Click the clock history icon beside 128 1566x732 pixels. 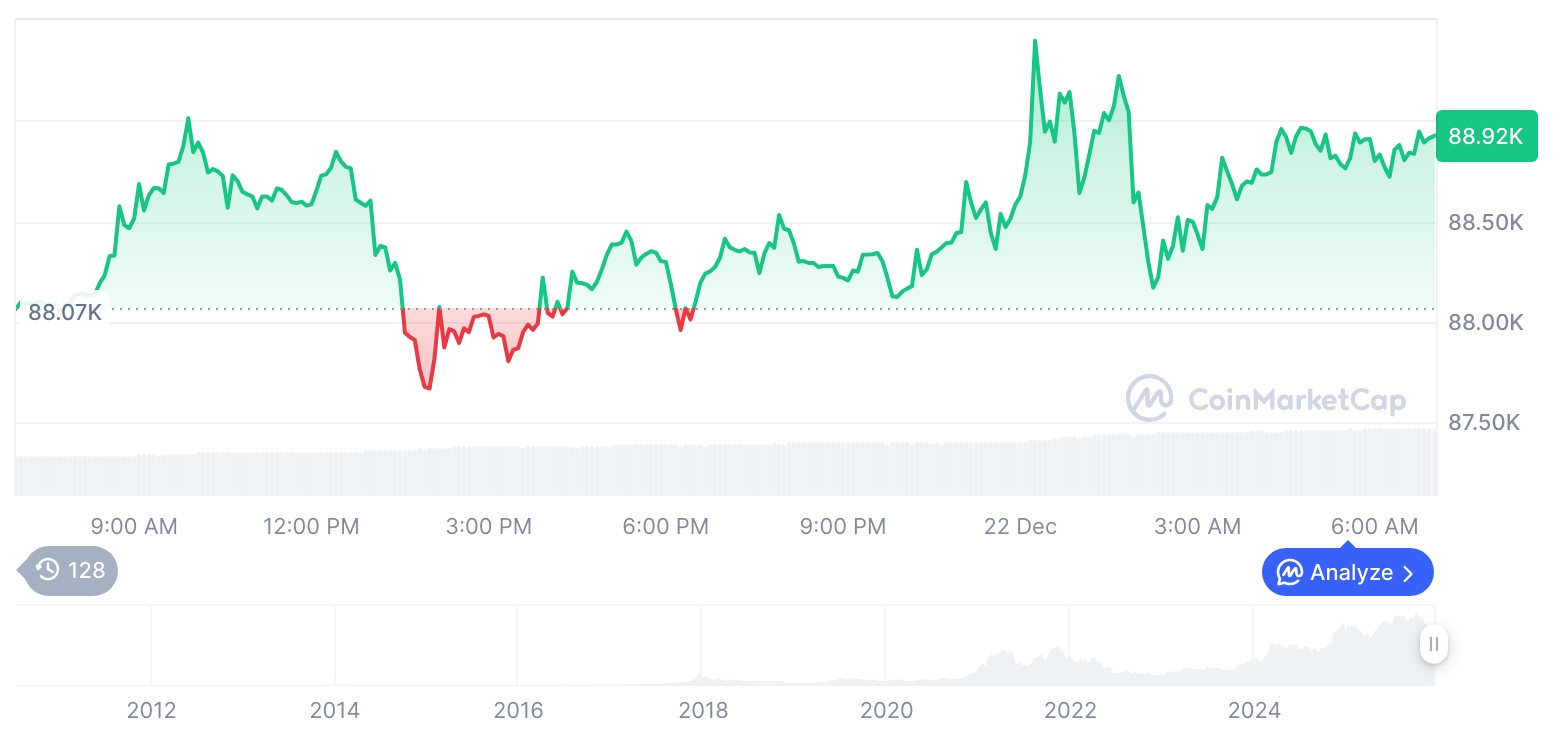coord(47,571)
